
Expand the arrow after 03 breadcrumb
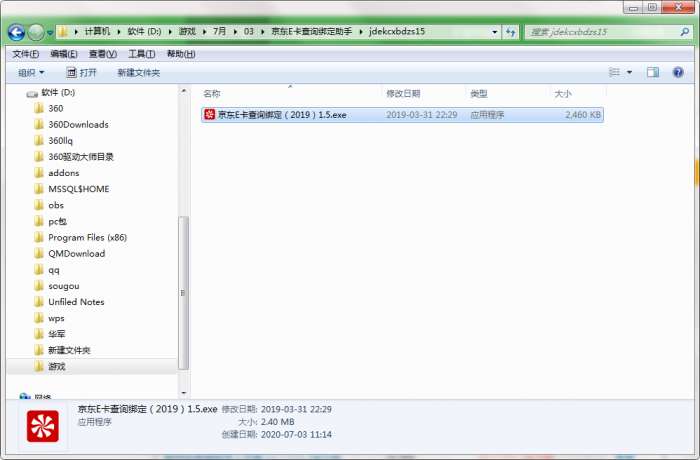click(x=262, y=32)
